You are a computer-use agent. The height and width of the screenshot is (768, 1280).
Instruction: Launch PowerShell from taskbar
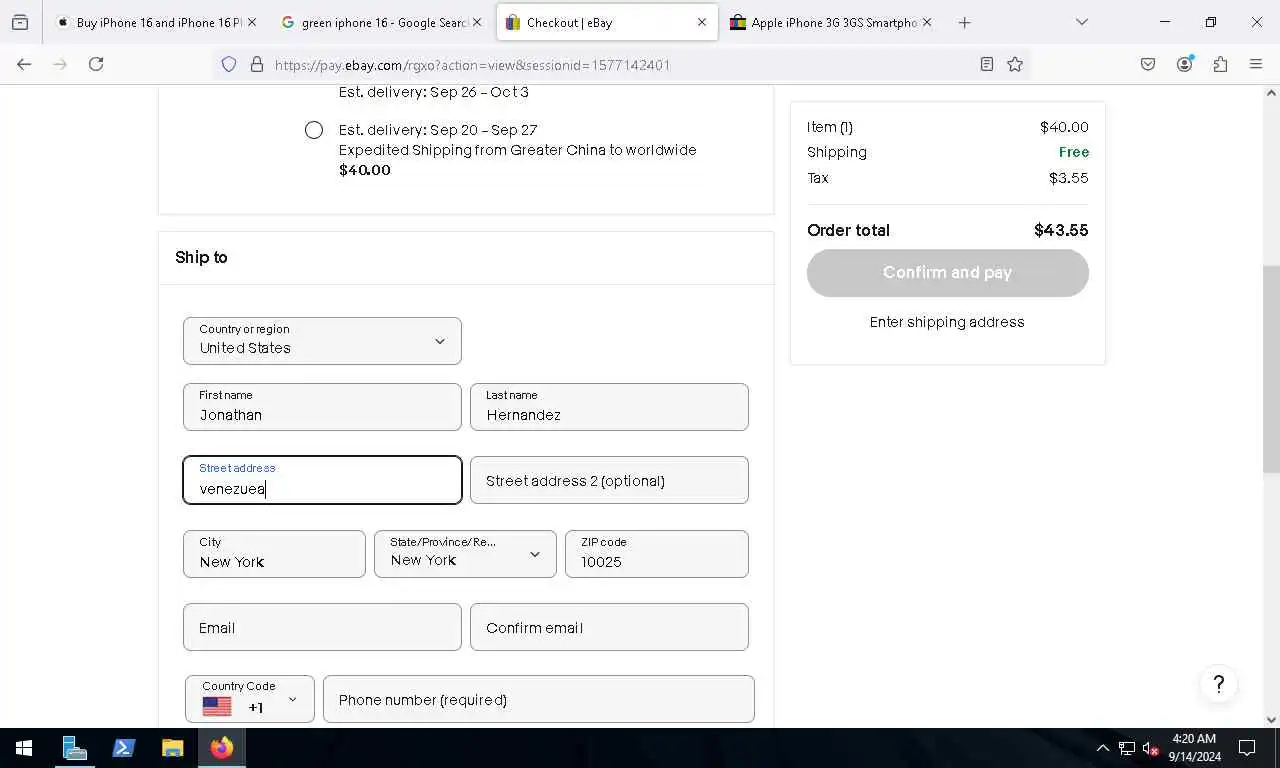pos(123,748)
